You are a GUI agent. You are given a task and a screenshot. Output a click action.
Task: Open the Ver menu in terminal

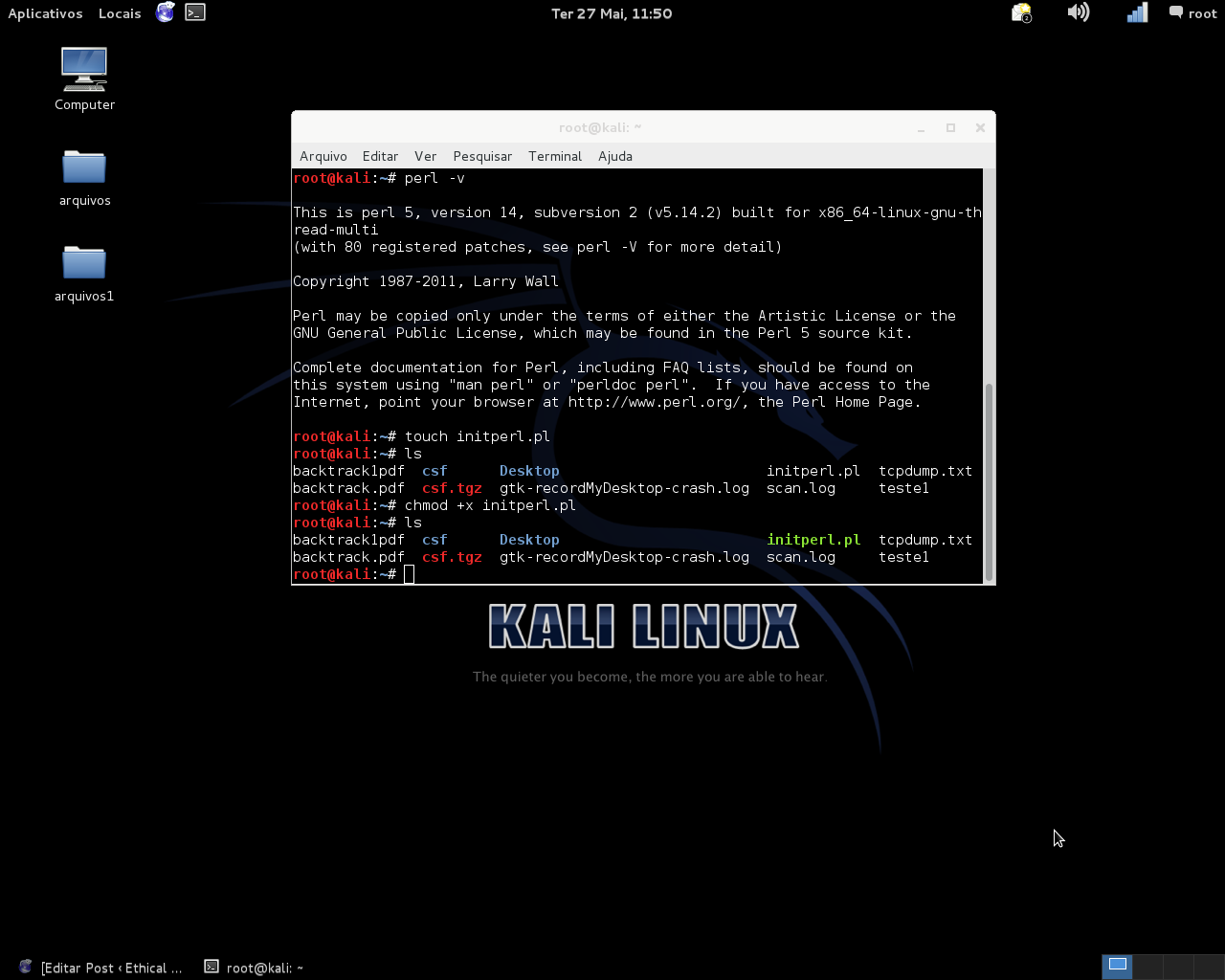click(x=425, y=156)
